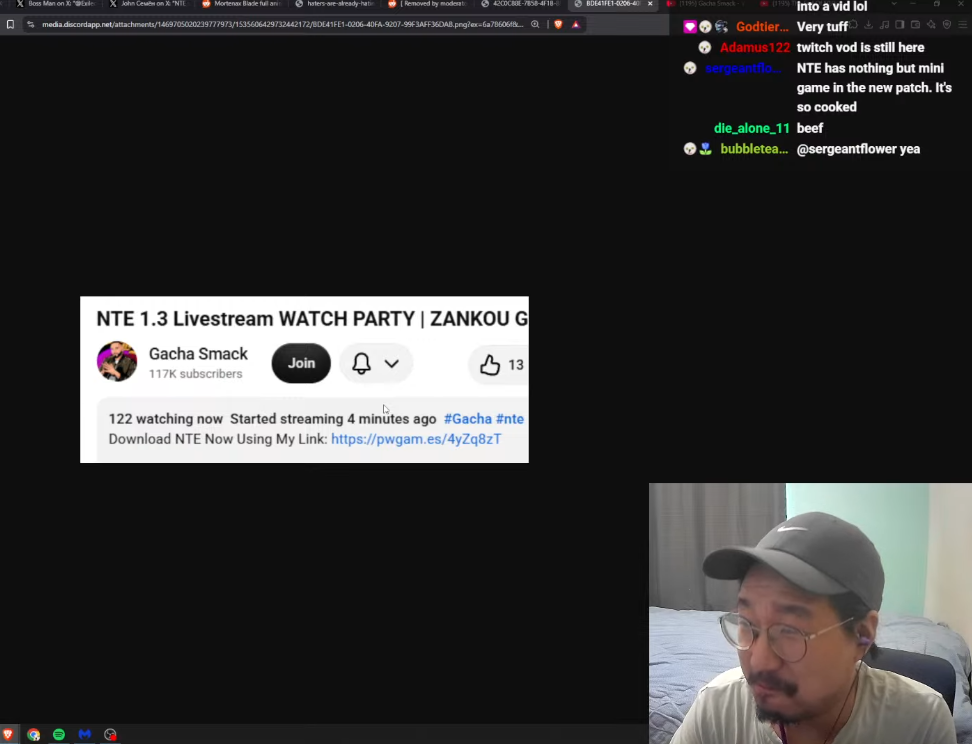Click username 'Adamus122' in chat
Image resolution: width=972 pixels, height=744 pixels.
[755, 48]
